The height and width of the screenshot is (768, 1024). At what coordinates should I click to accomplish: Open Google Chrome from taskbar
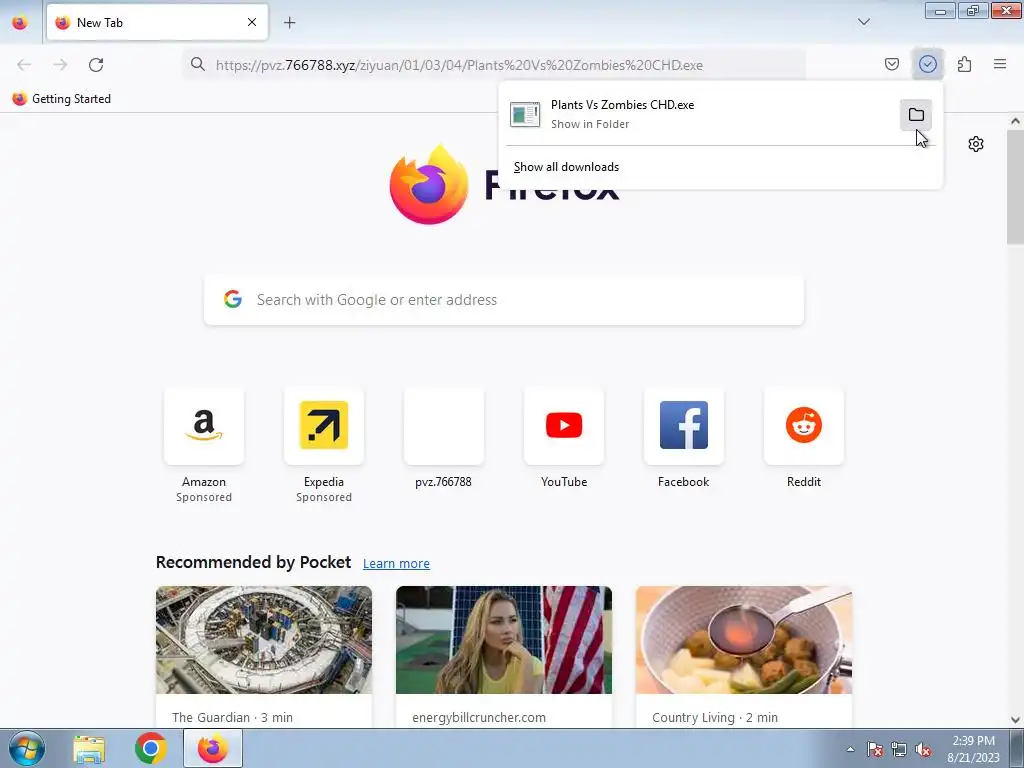tap(151, 748)
